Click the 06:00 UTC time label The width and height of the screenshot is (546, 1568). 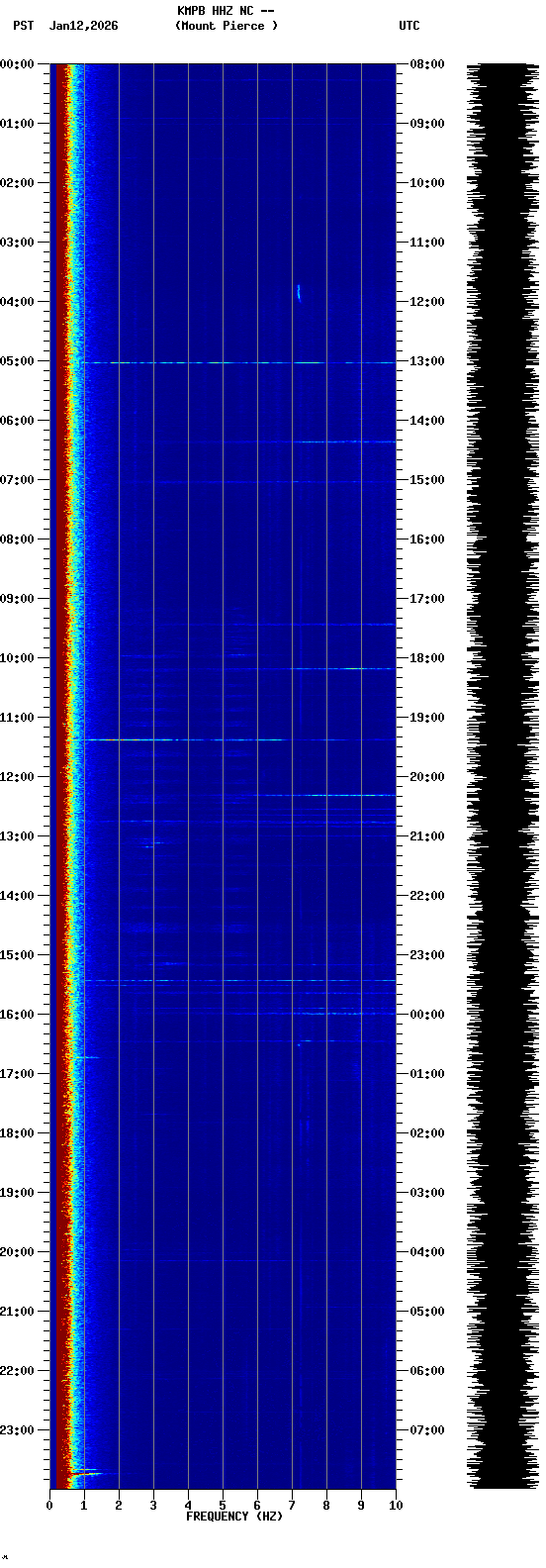pos(427,1371)
